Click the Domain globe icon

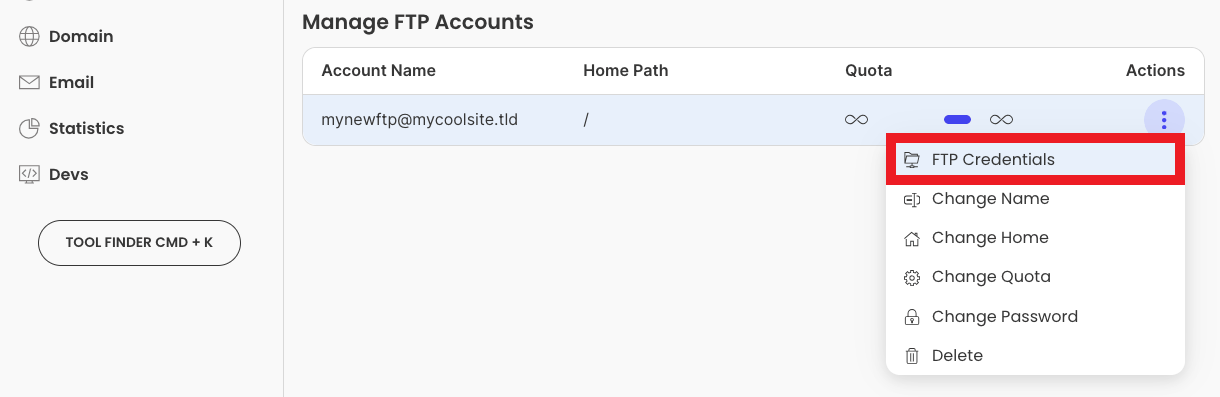coord(29,36)
